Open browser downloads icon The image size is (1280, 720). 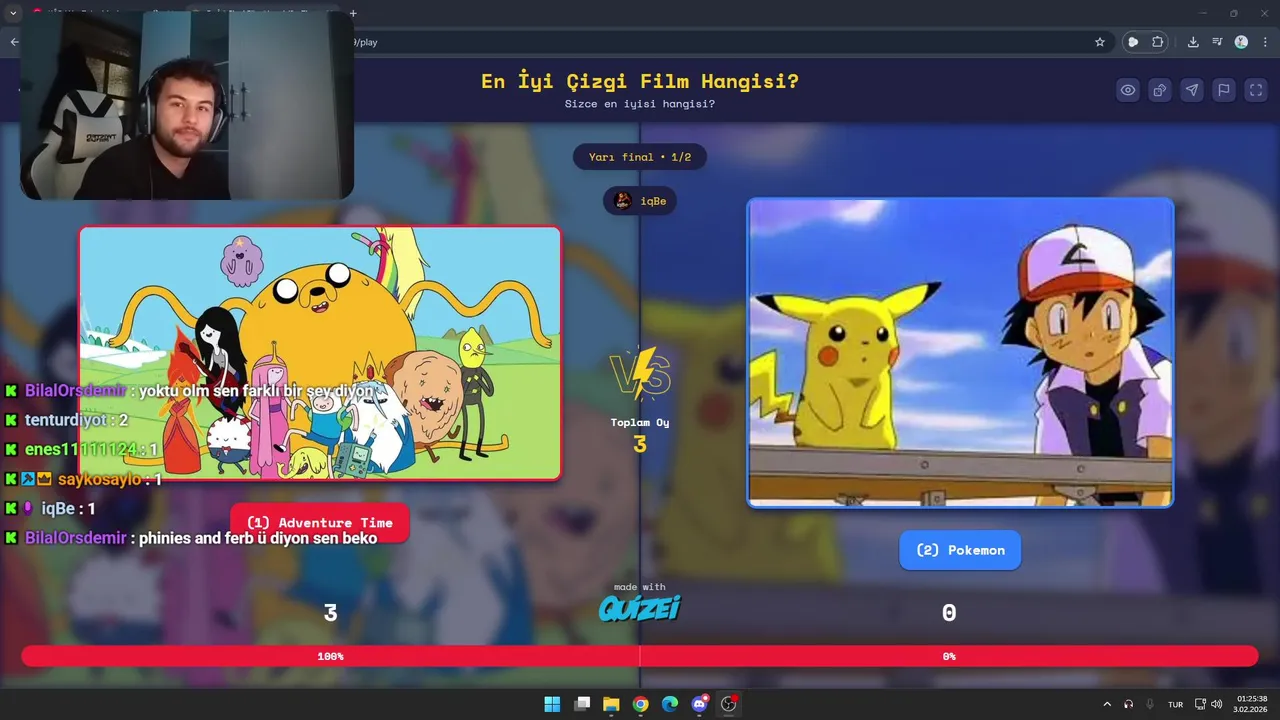[x=1193, y=42]
